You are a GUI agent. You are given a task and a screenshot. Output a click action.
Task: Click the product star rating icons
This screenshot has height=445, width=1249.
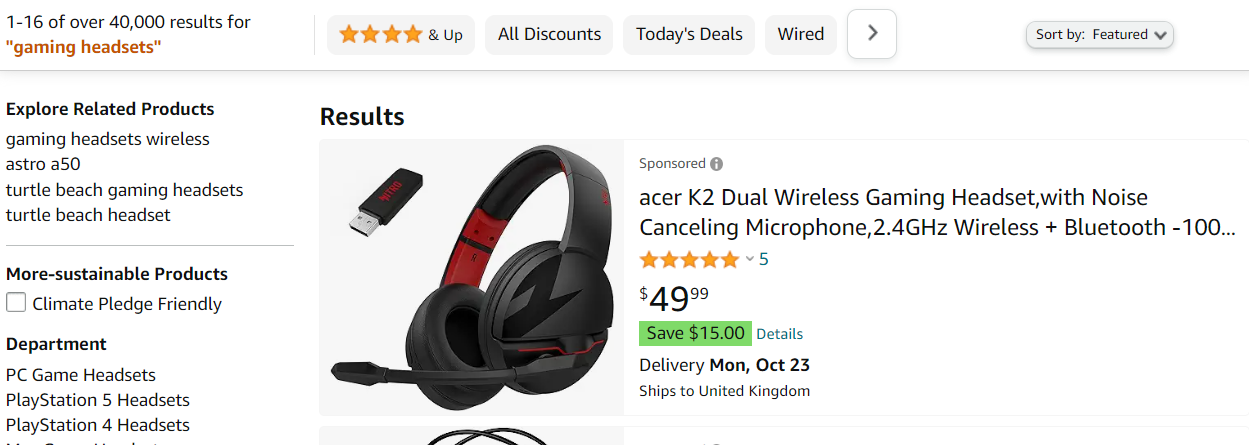[x=689, y=260]
